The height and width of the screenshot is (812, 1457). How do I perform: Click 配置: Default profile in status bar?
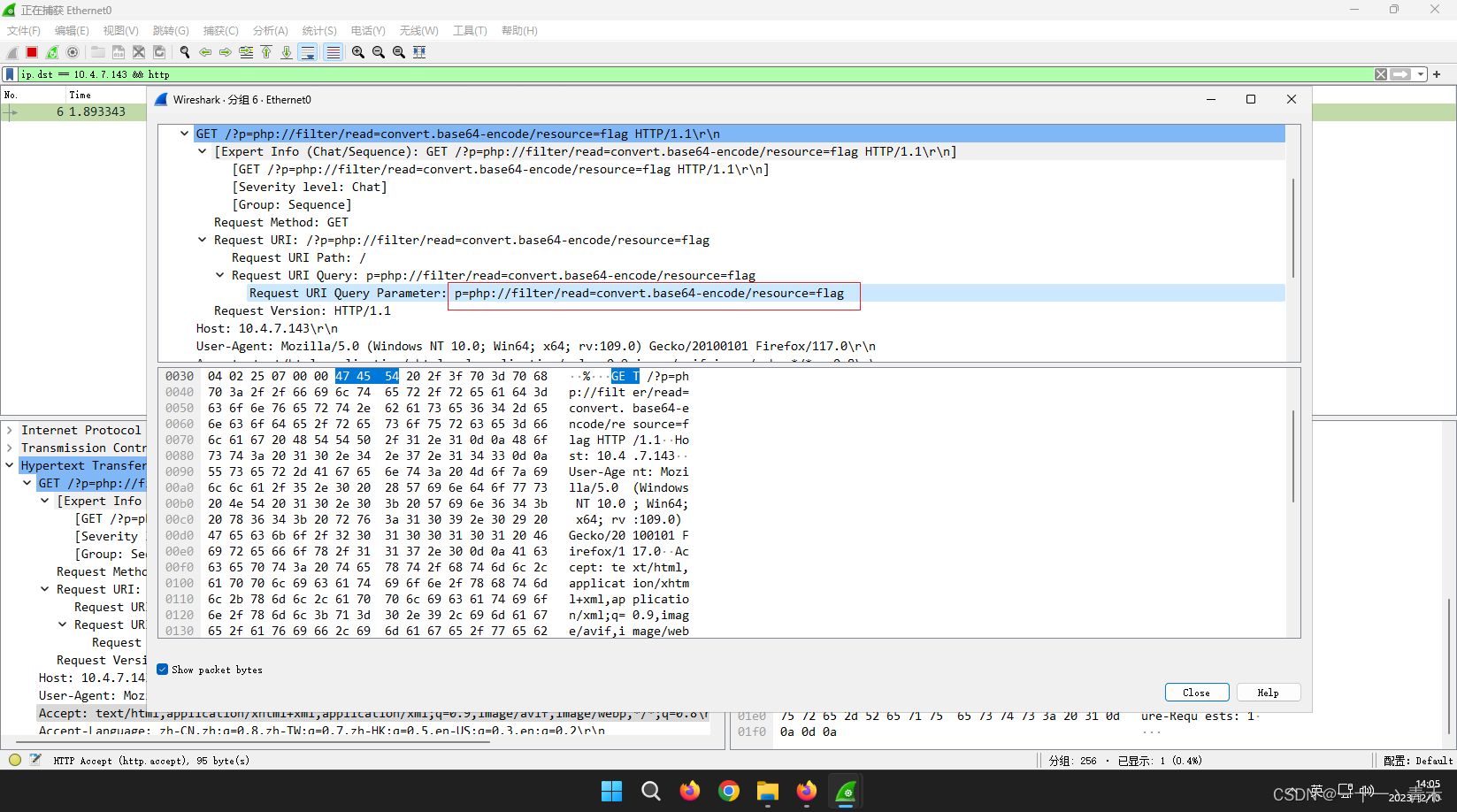[x=1418, y=761]
